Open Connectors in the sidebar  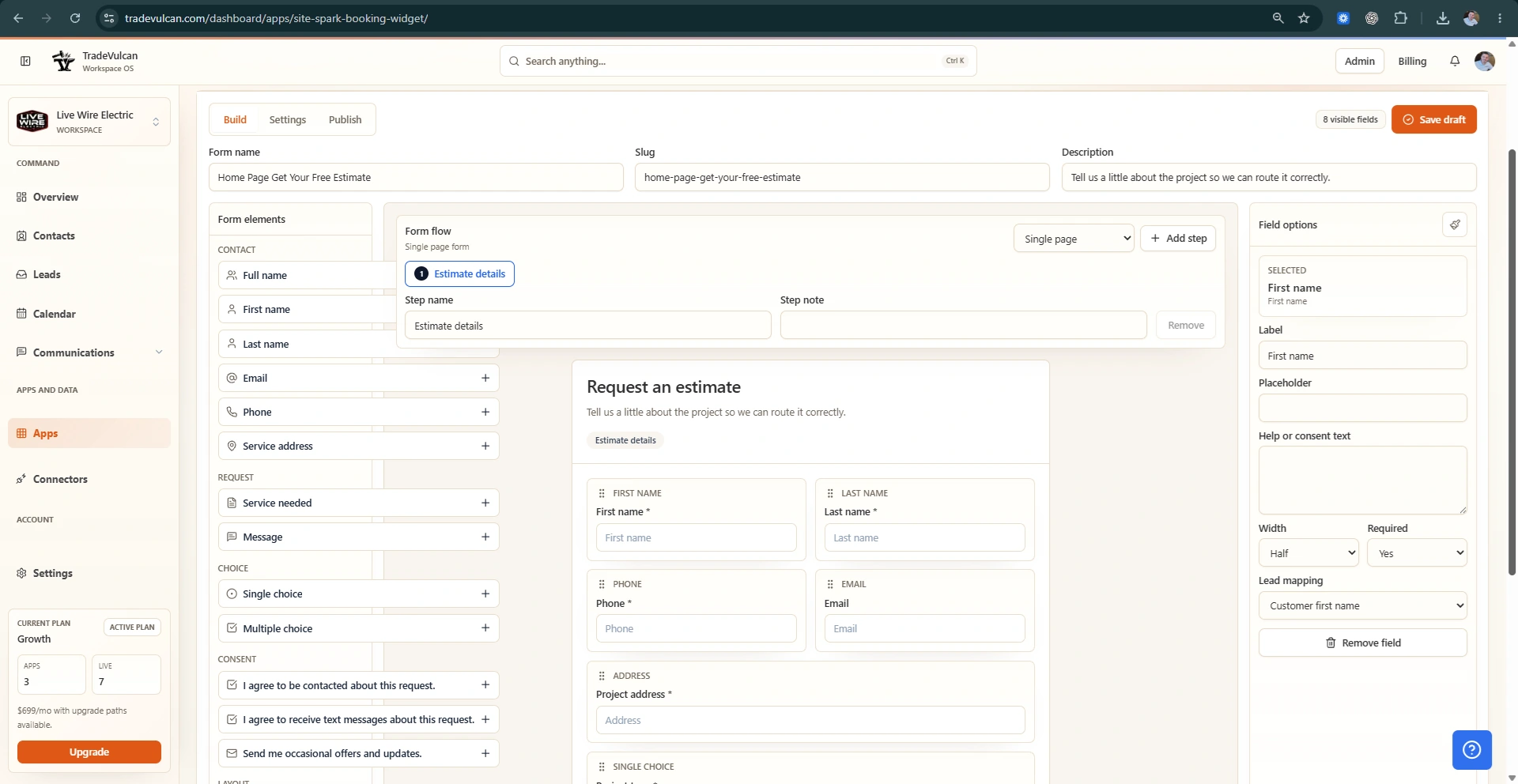89,479
